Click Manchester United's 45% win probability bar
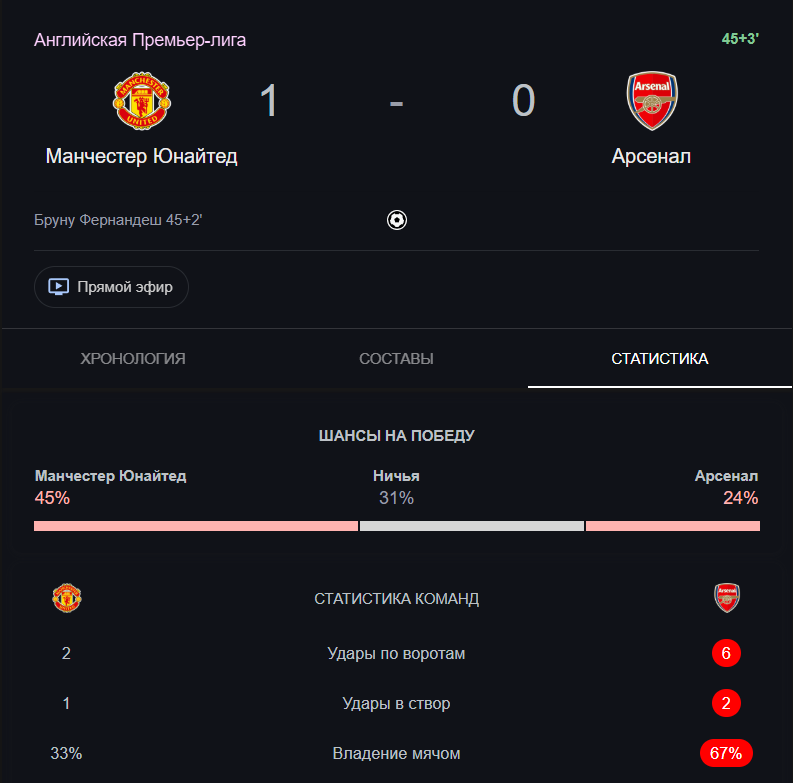 (x=195, y=526)
